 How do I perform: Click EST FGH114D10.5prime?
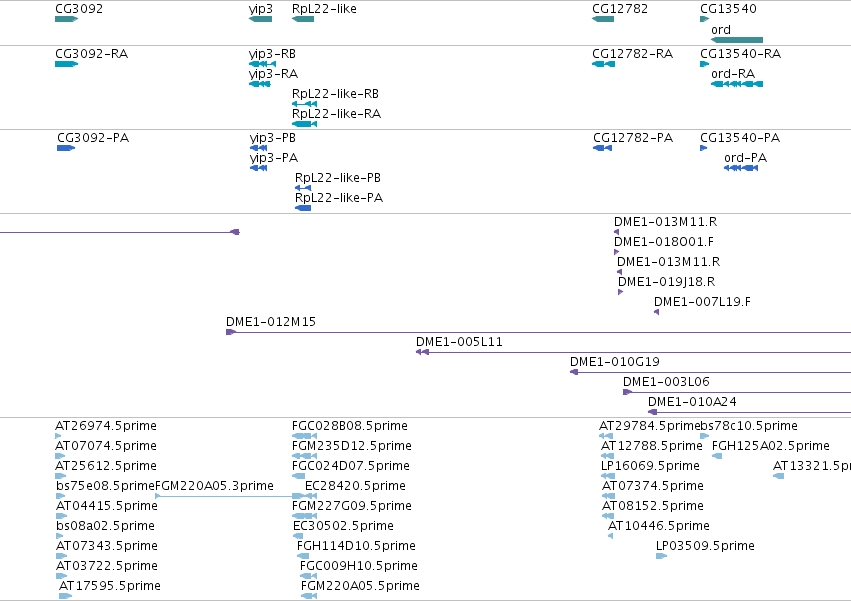click(303, 556)
